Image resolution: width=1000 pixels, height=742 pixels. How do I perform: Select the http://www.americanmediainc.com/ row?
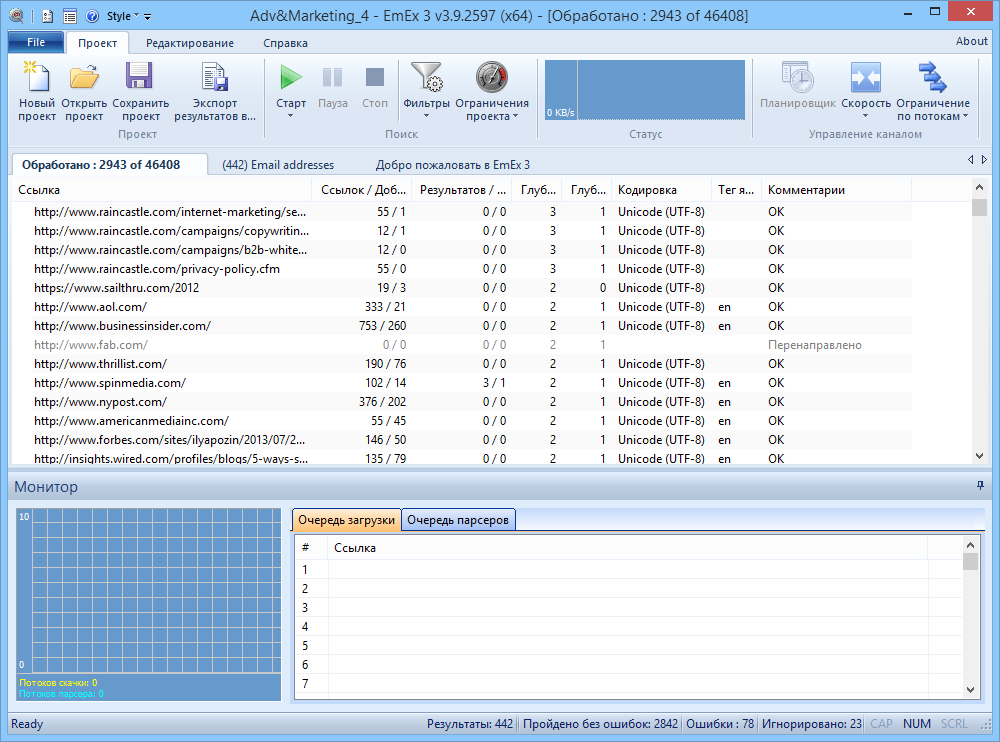pyautogui.click(x=462, y=421)
